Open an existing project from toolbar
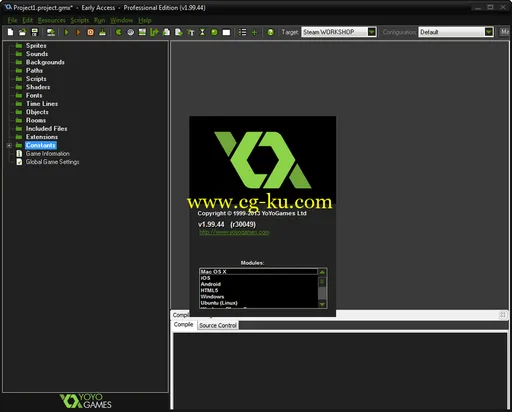512x412 pixels. [x=22, y=32]
